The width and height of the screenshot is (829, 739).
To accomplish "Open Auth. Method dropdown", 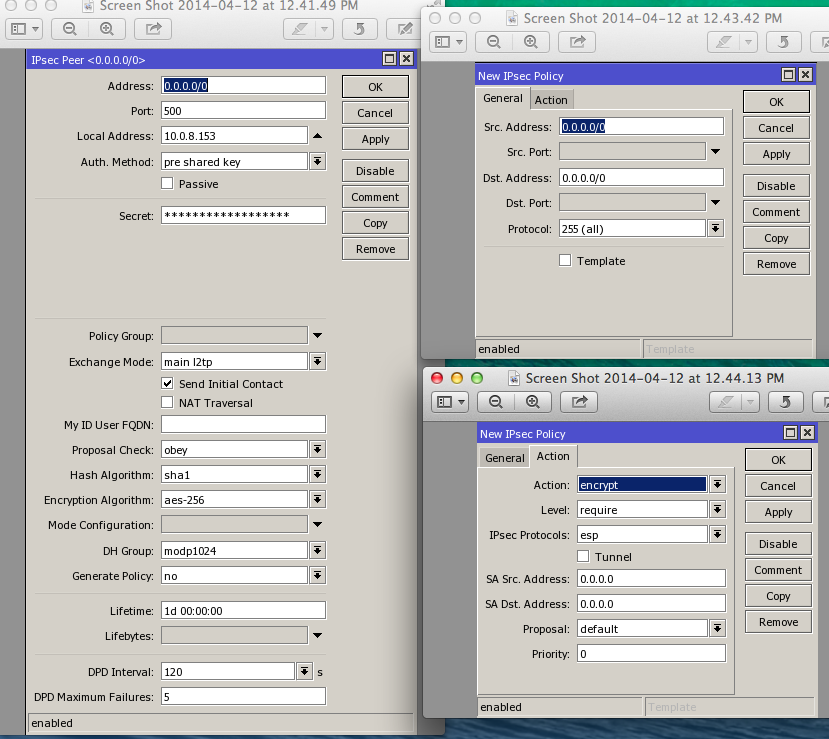I will (317, 161).
